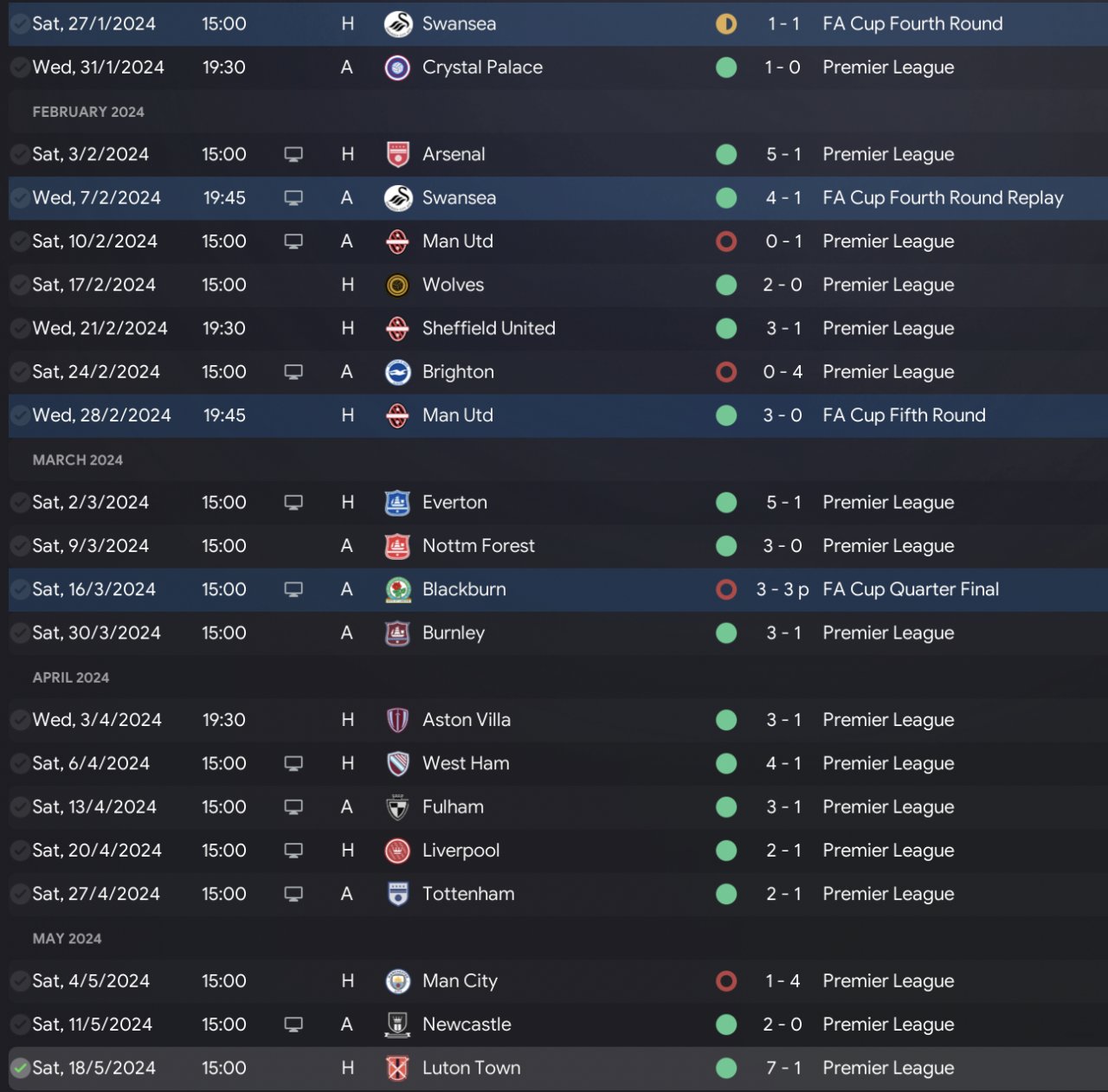Click the Blackburn club badge

(x=397, y=590)
